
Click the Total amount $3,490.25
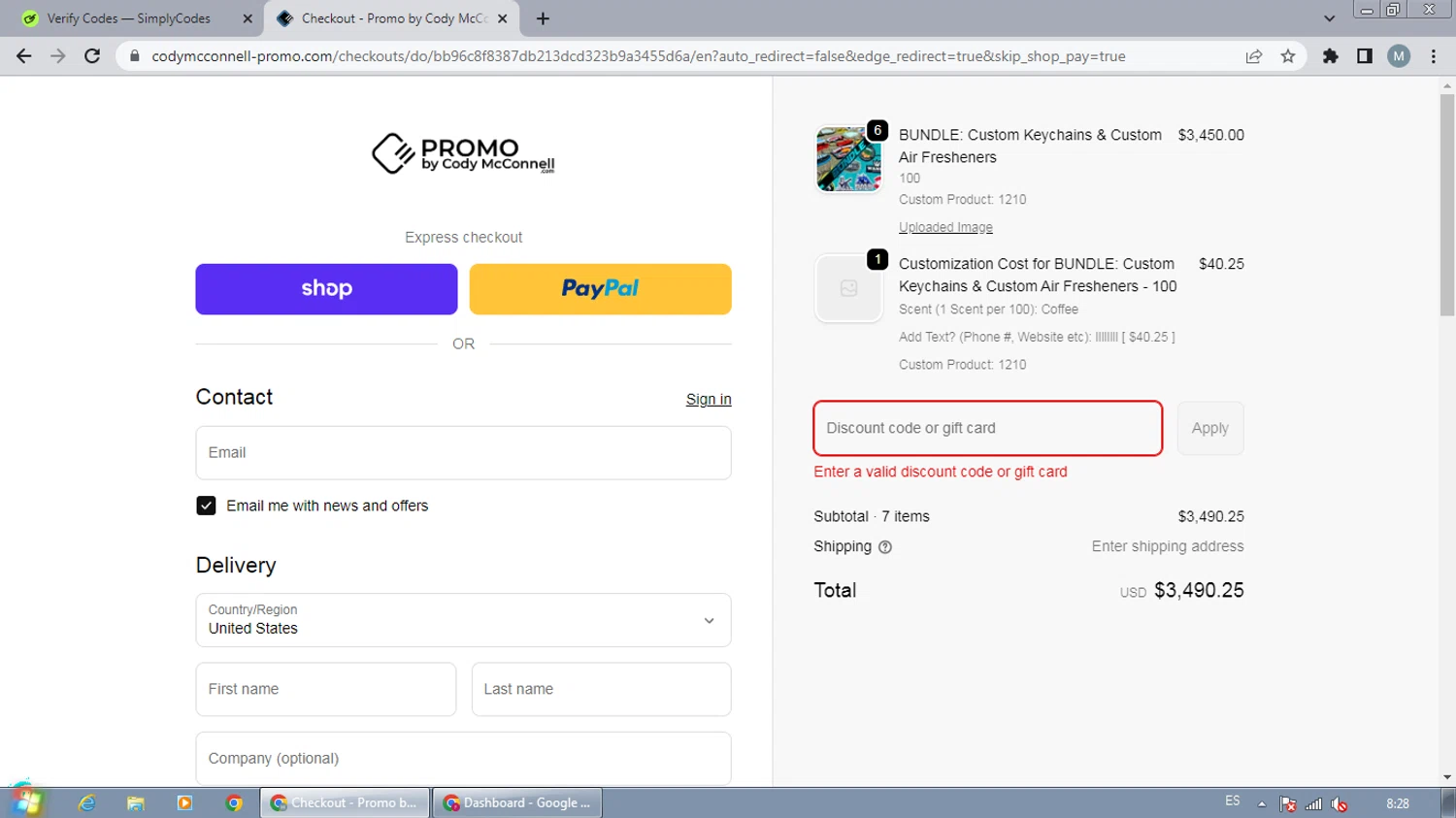click(x=1199, y=590)
